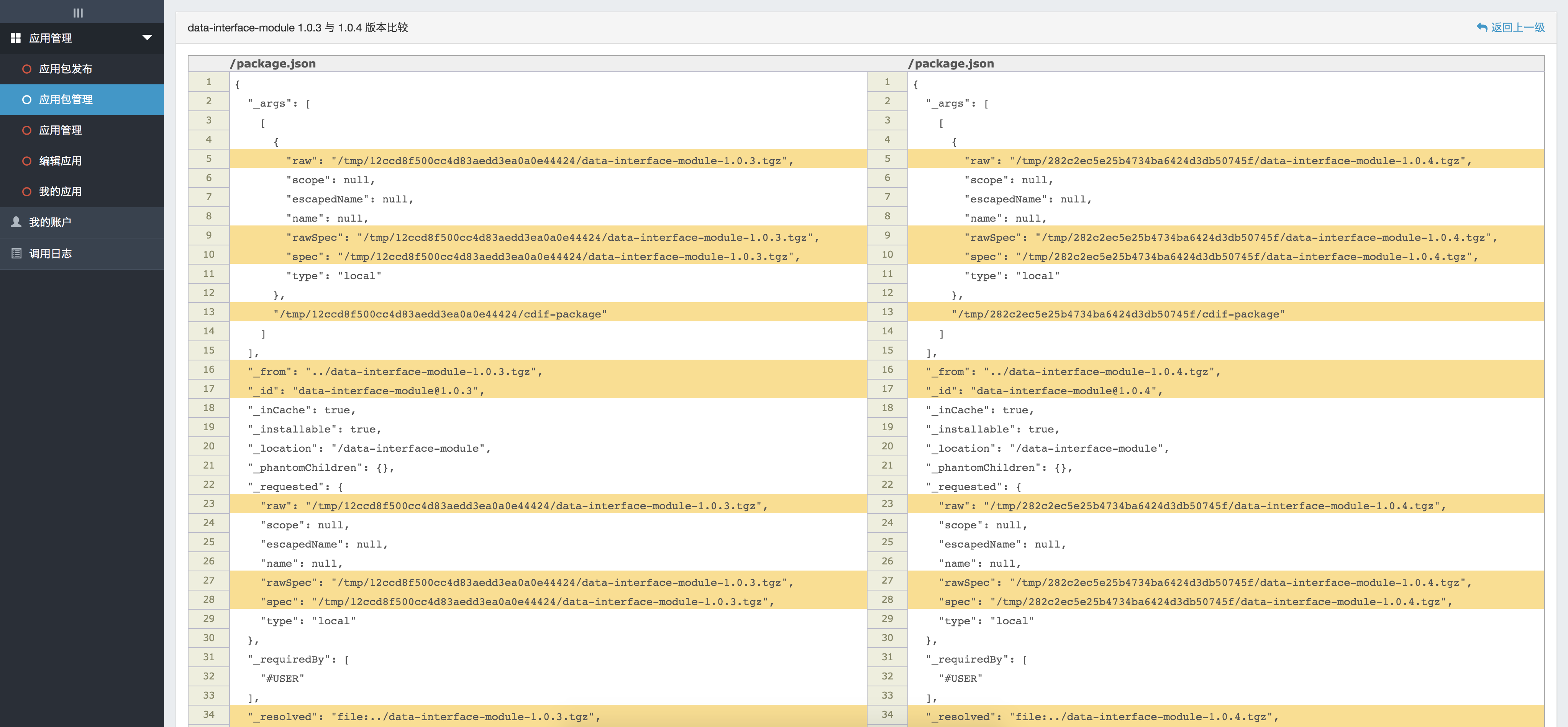This screenshot has height=727, width=1568.
Task: Click right line 19 _installable entry
Action: pyautogui.click(x=993, y=429)
